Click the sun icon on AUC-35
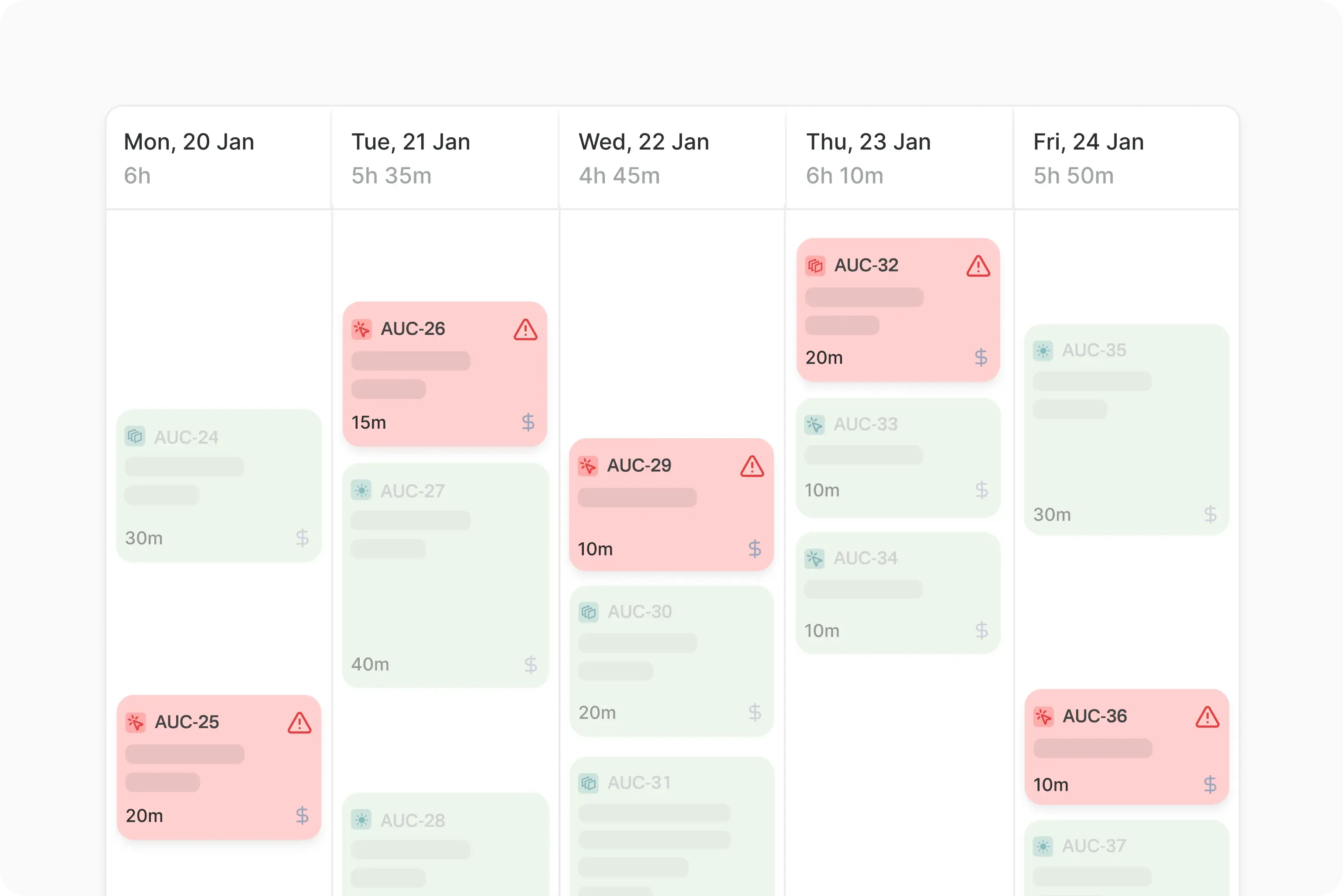The image size is (1343, 896). [x=1043, y=351]
